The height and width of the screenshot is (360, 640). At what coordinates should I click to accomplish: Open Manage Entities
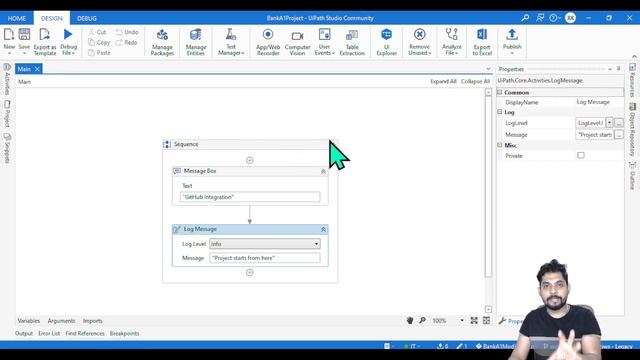(x=196, y=42)
